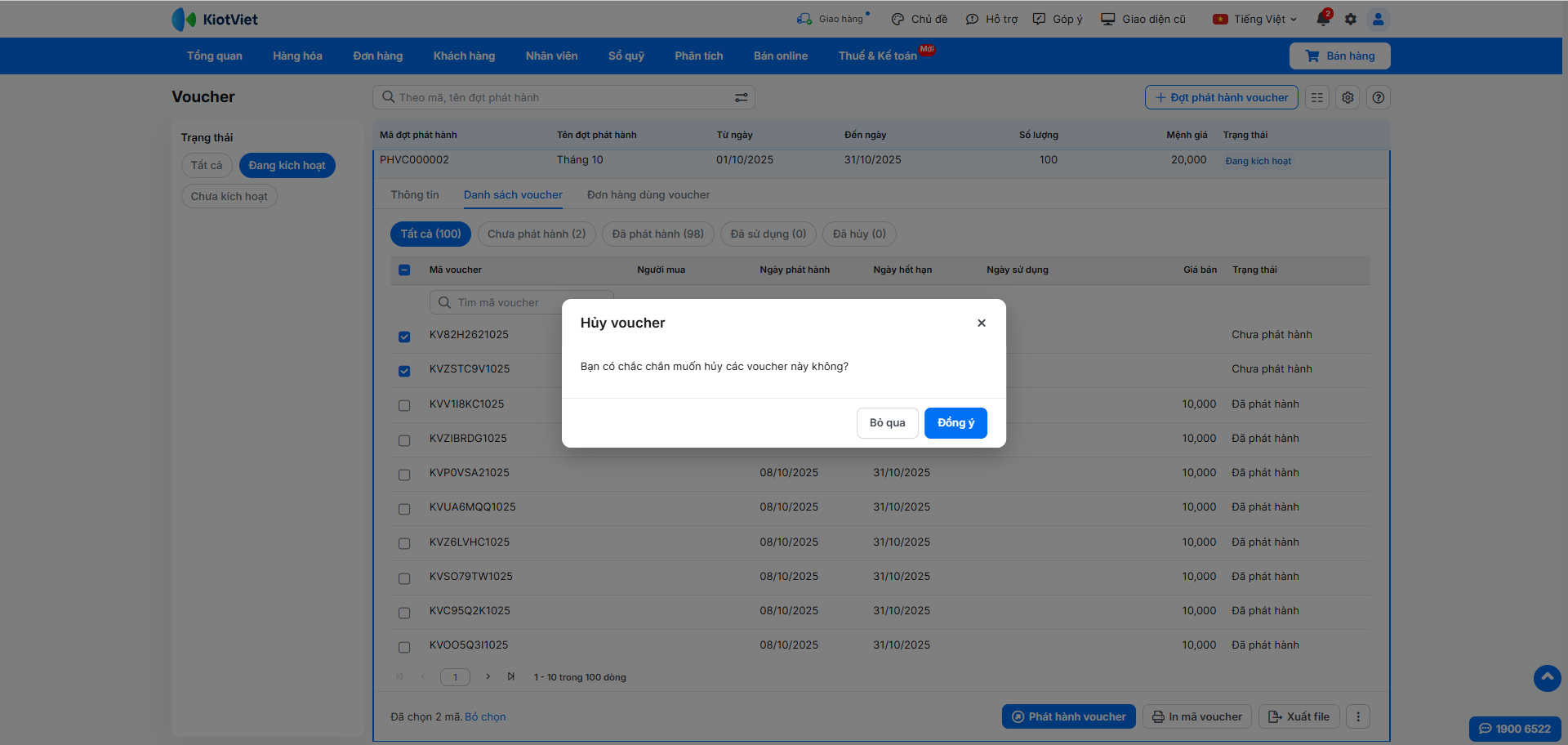
Task: Click the Bán hàng button
Action: click(1339, 56)
